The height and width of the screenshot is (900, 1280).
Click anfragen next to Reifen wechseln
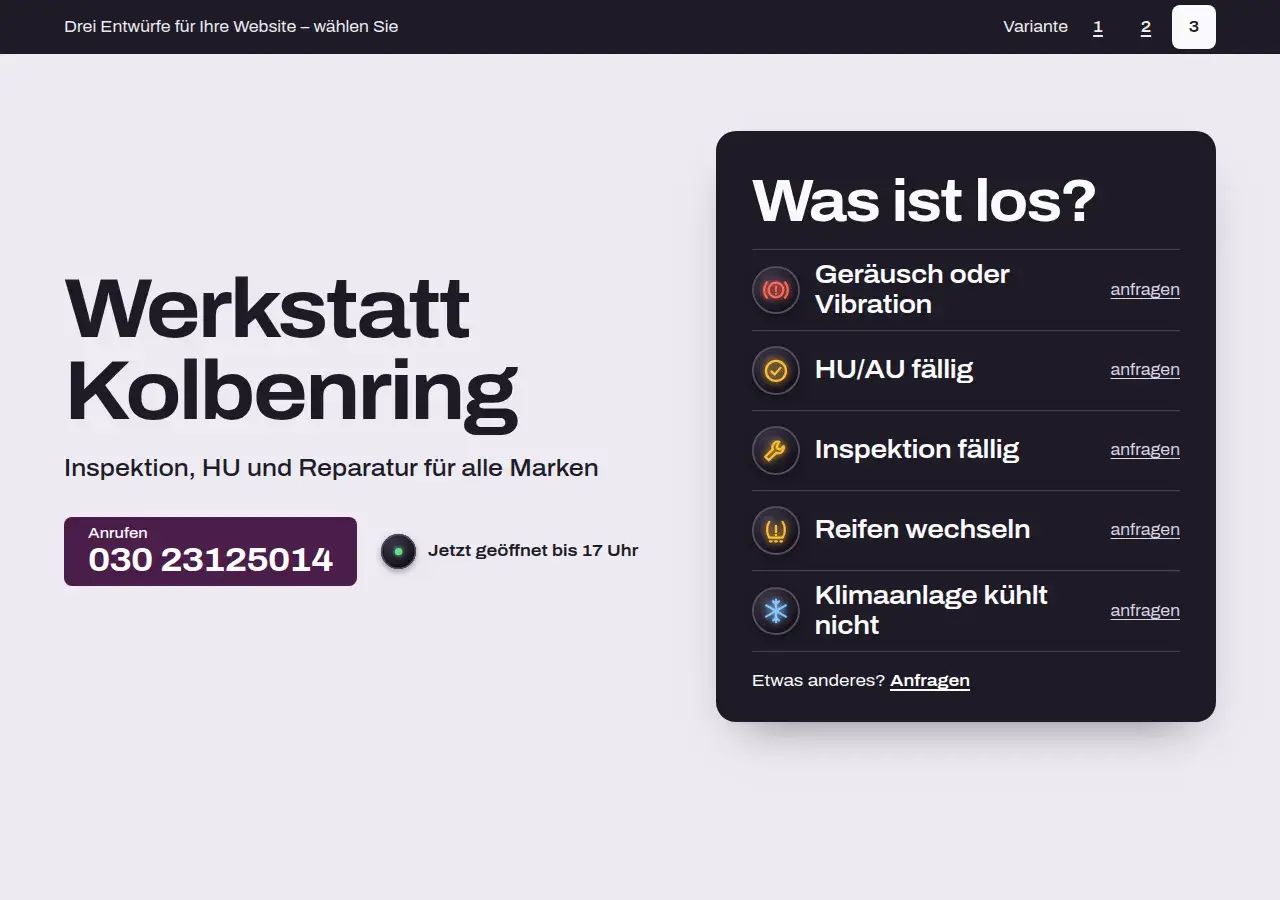point(1145,530)
